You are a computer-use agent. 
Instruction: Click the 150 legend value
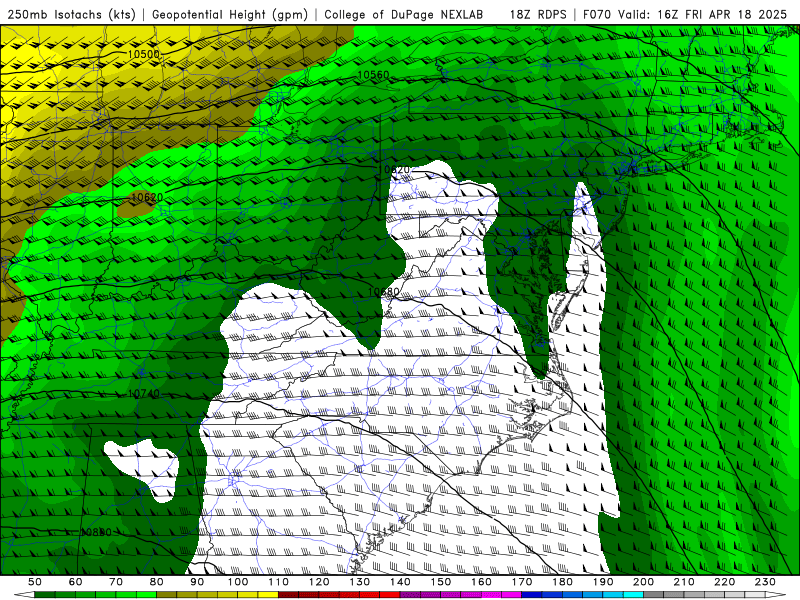coord(441,582)
